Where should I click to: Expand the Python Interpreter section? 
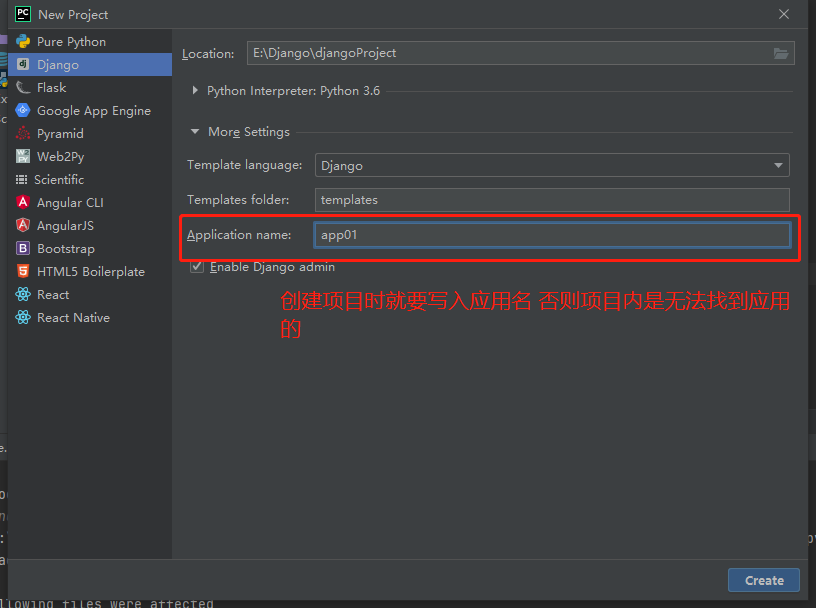195,90
